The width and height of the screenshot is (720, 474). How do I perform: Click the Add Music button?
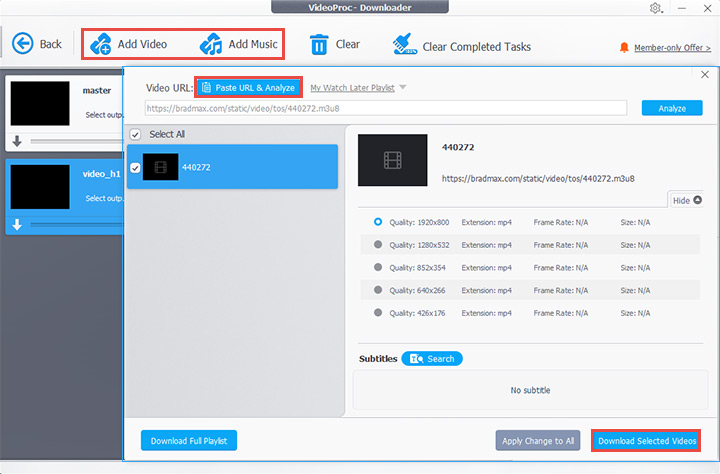[239, 44]
